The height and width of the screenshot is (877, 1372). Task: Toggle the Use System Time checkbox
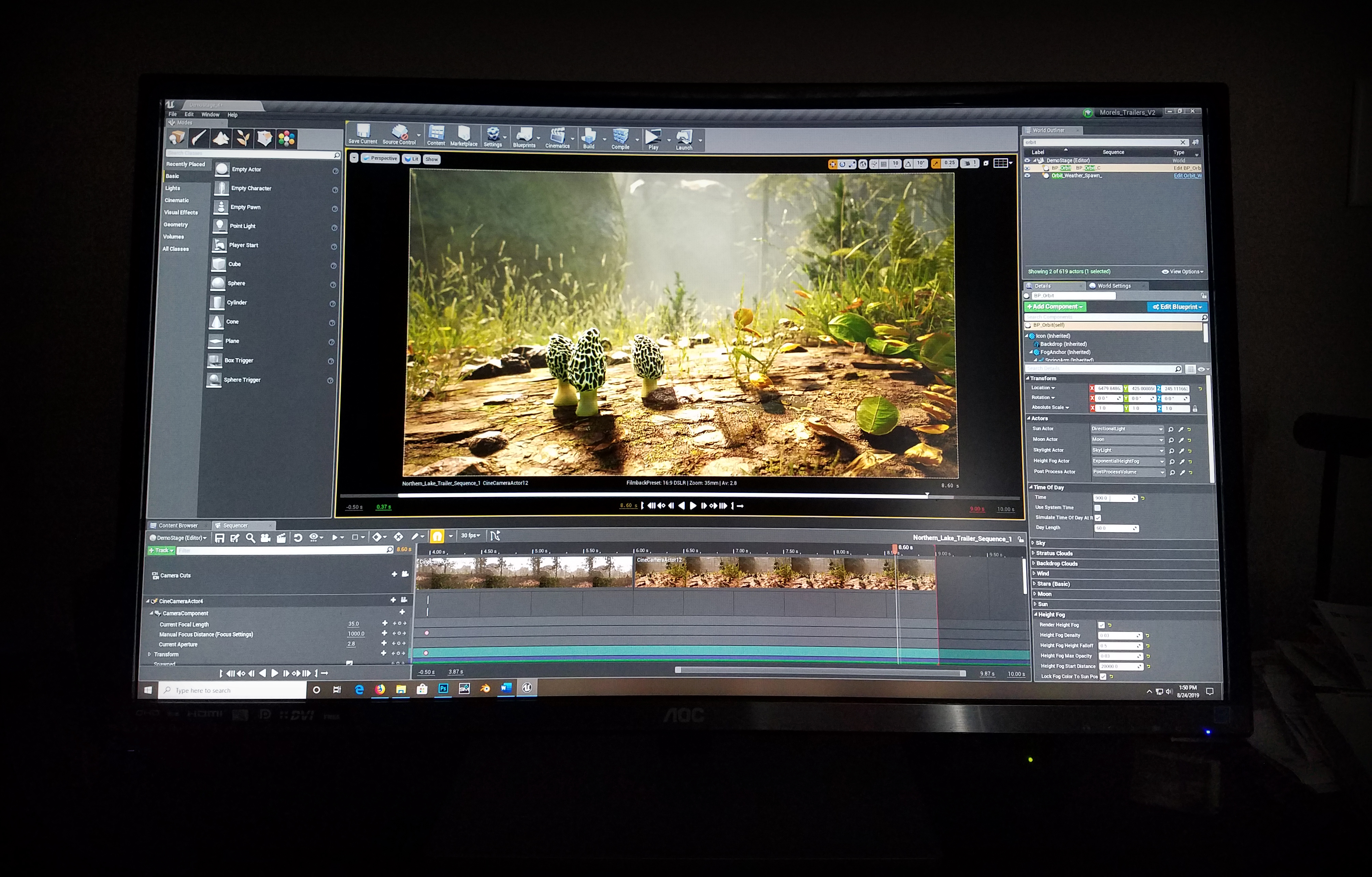coord(1097,508)
